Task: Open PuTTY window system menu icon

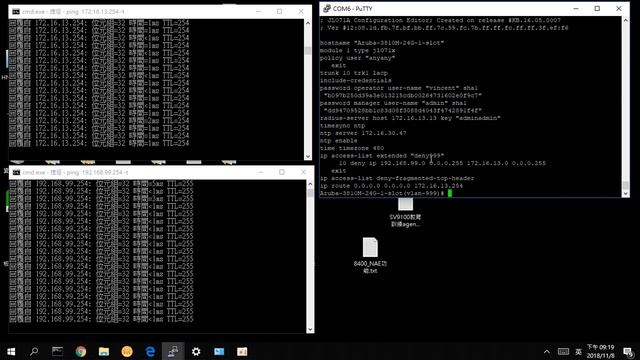Action: pyautogui.click(x=327, y=9)
